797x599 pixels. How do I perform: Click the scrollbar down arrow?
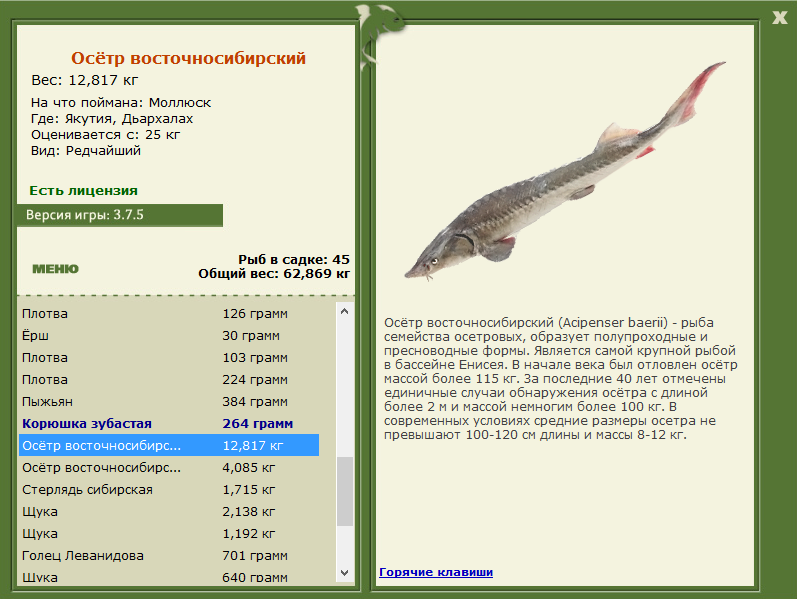(x=345, y=573)
